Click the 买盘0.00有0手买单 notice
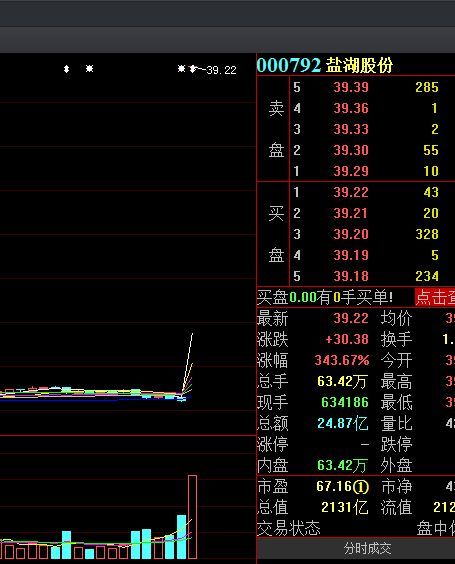The width and height of the screenshot is (455, 564). coord(325,297)
